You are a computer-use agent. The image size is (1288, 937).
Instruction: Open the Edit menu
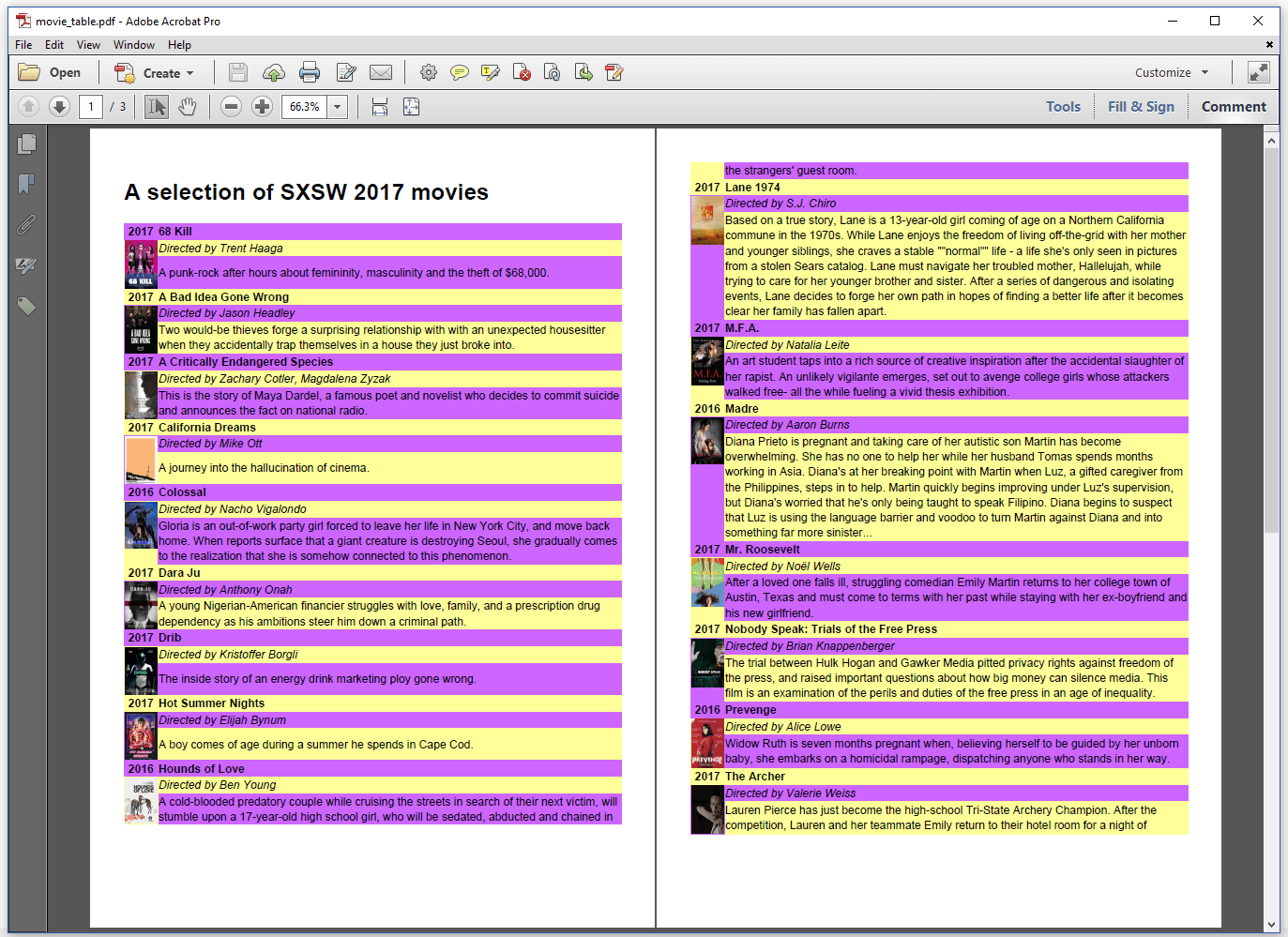pos(53,44)
